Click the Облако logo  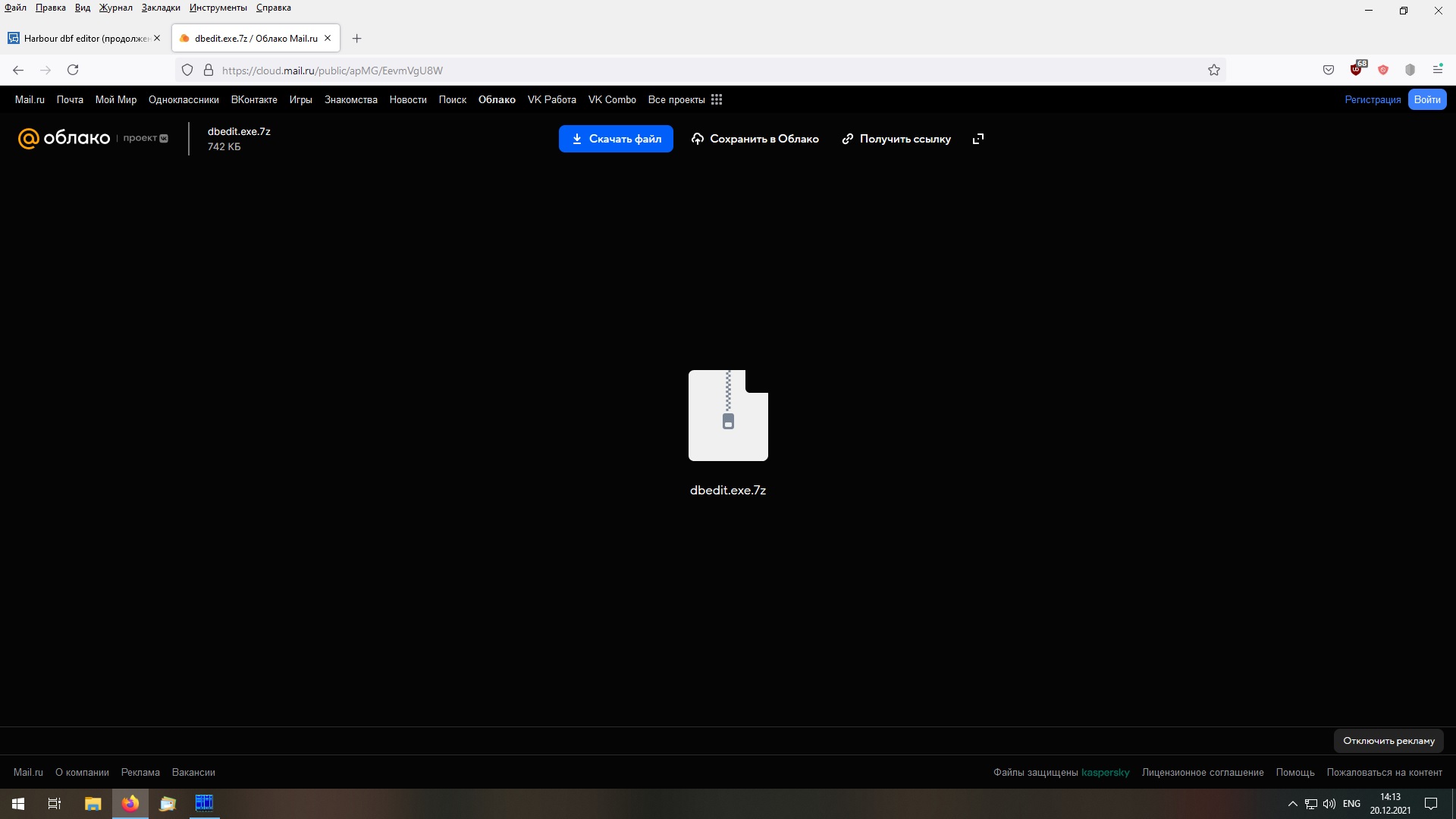coord(64,138)
